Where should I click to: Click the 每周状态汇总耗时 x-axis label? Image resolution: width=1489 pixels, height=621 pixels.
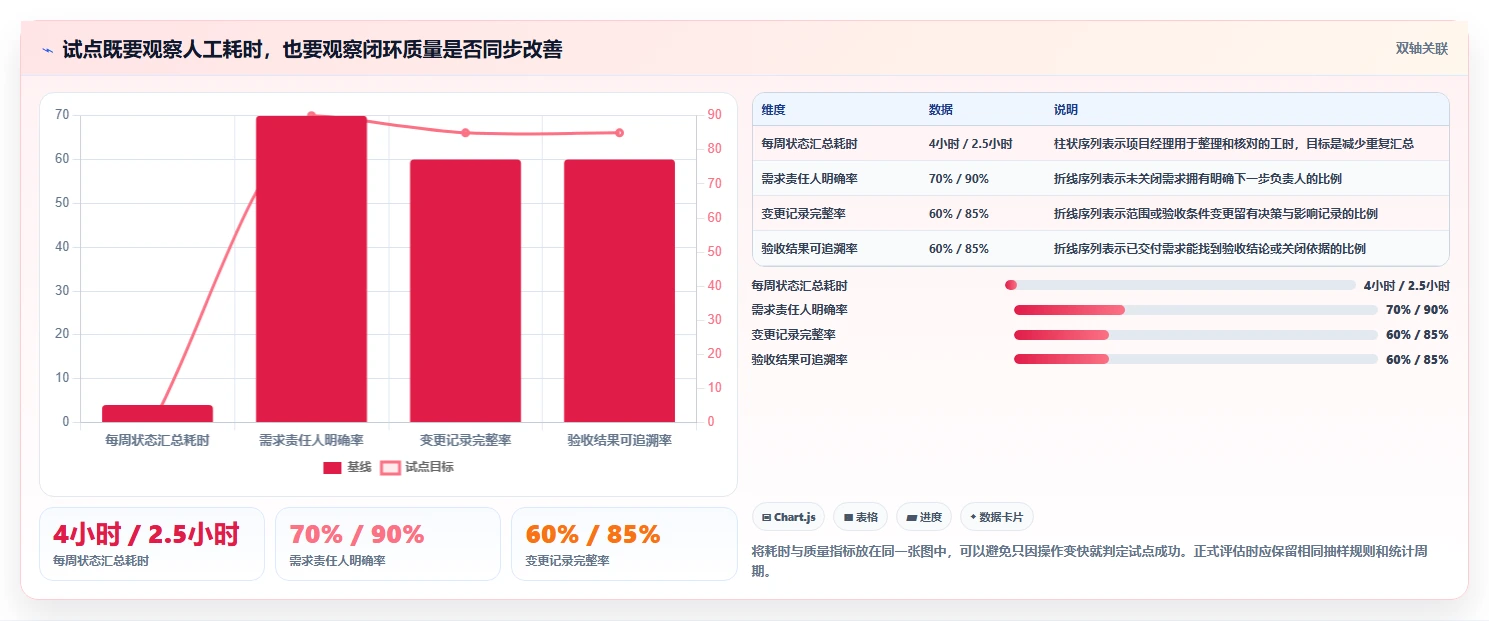click(157, 440)
